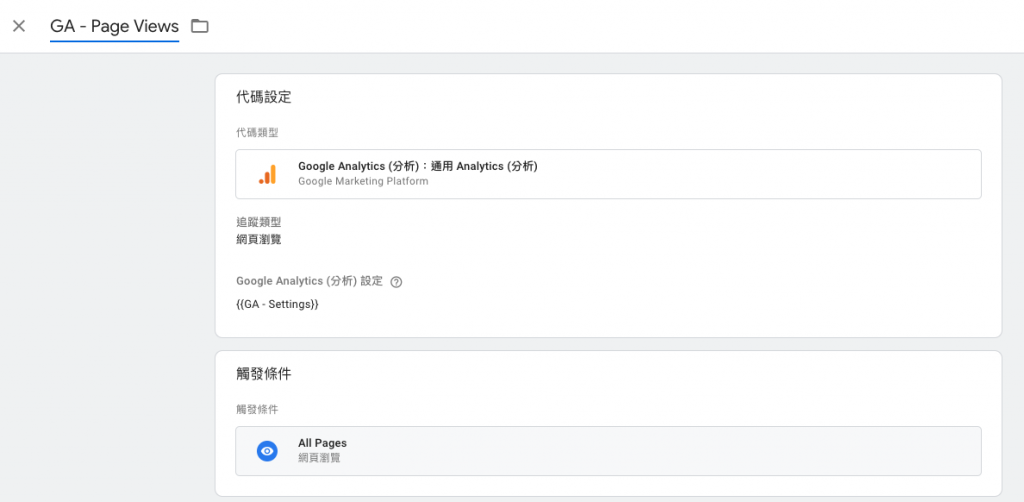Viewport: 1024px width, 502px height.
Task: Click the 網頁瀏覽 subtitle under All Pages
Action: click(x=319, y=458)
